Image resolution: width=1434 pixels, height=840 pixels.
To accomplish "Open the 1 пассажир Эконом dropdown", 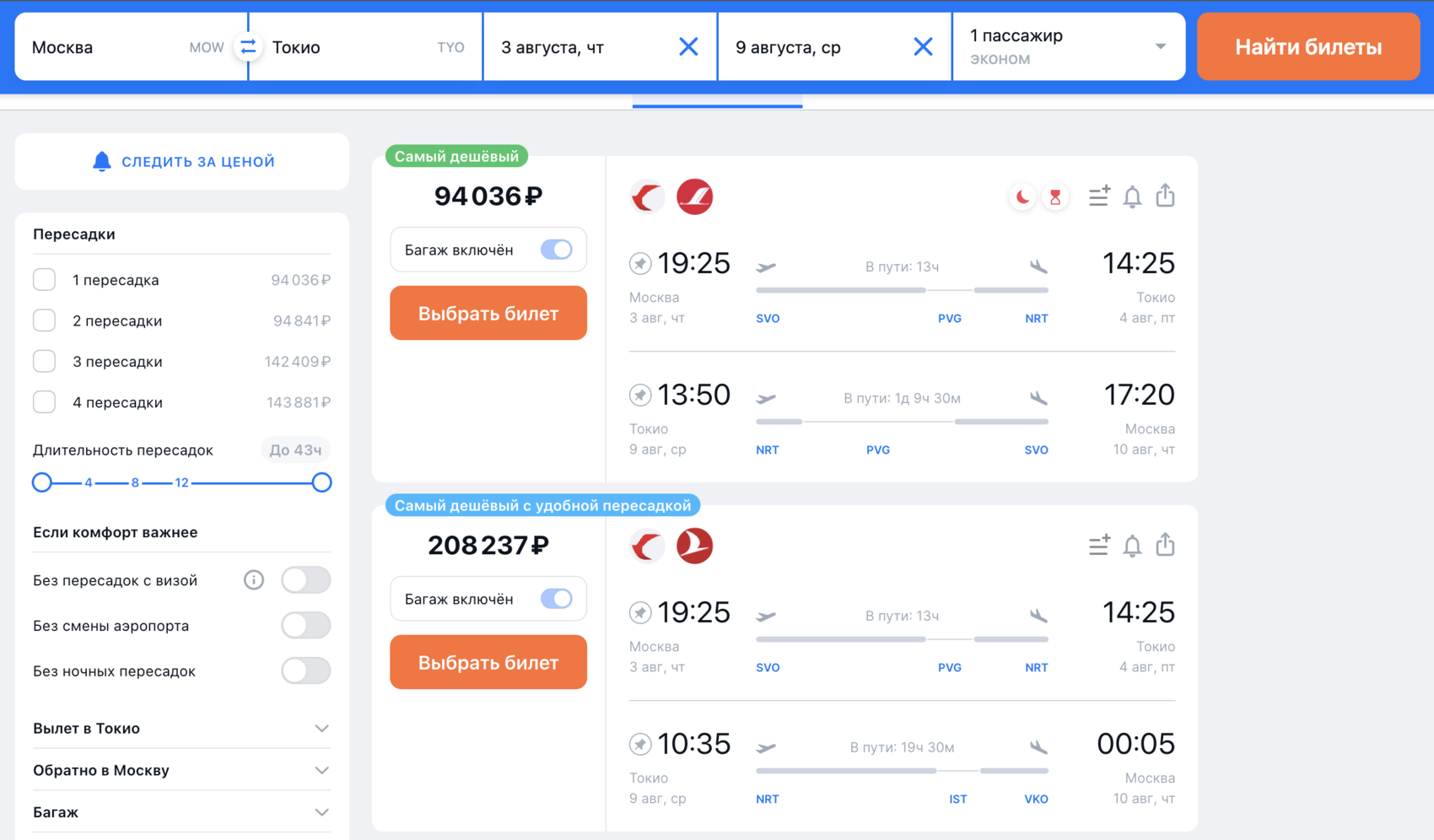I will tap(1069, 46).
